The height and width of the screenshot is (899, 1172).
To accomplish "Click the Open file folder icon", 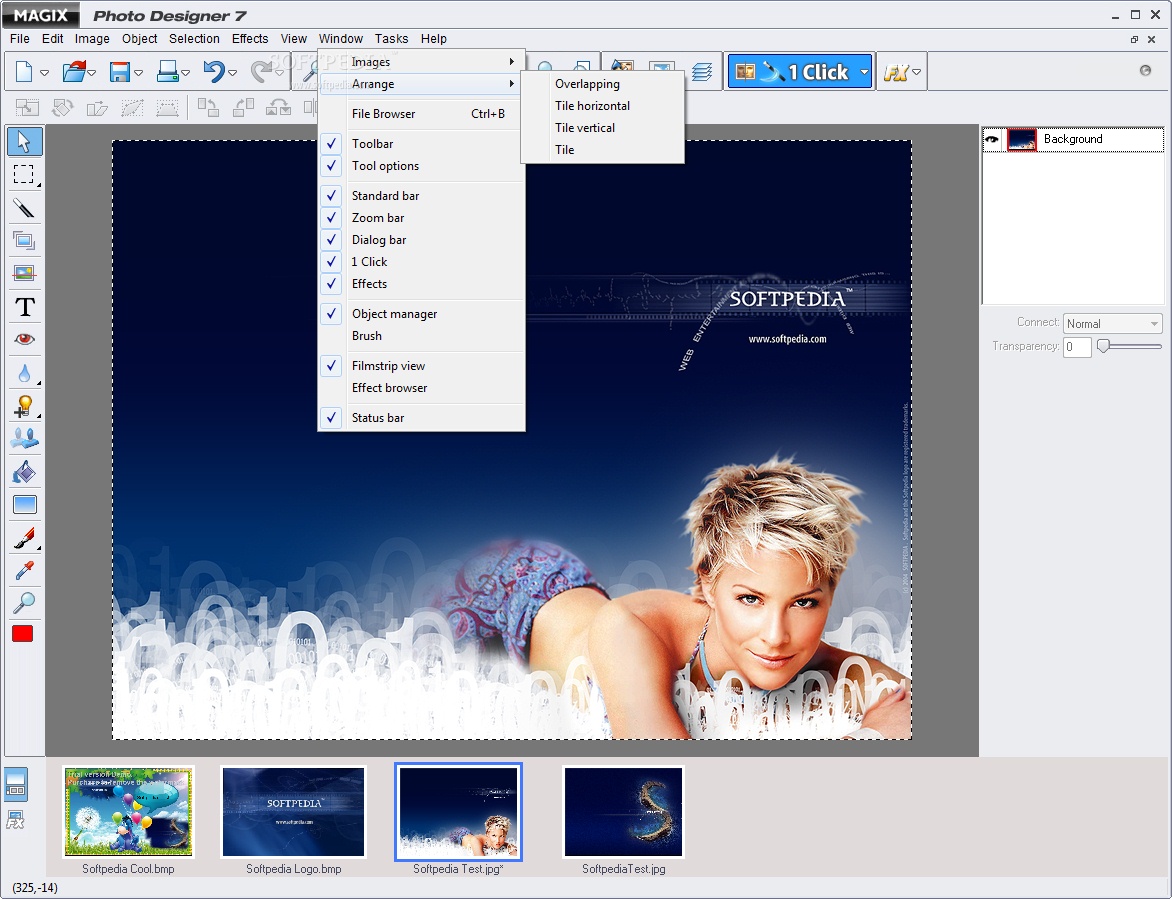I will pyautogui.click(x=73, y=72).
